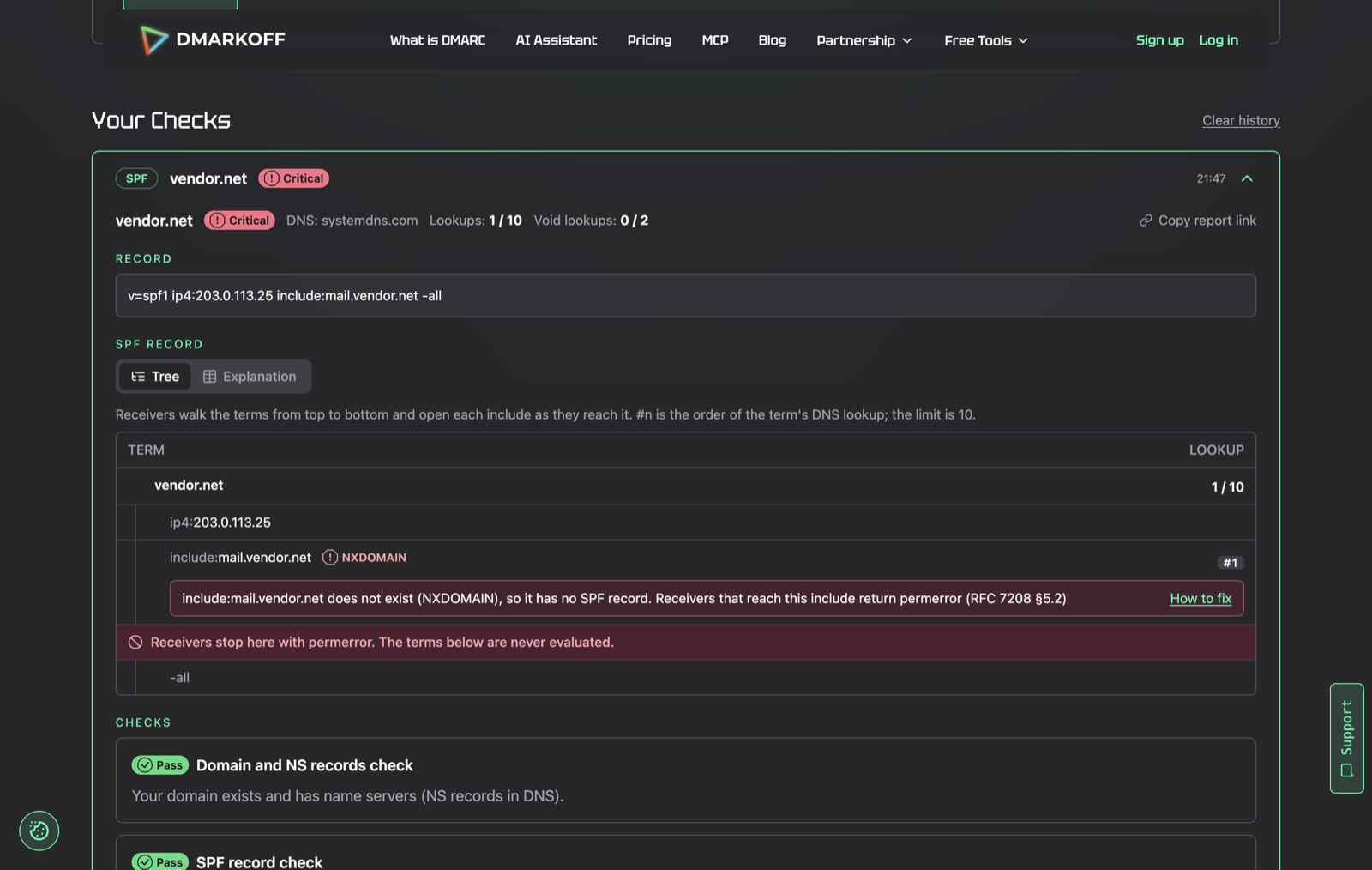Click the 21:47 timestamp
The width and height of the screenshot is (1372, 870).
click(1211, 178)
